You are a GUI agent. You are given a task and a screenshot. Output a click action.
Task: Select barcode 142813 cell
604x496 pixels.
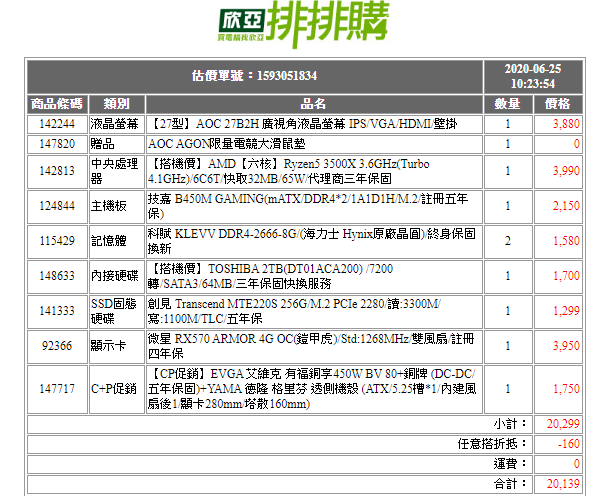[57, 171]
